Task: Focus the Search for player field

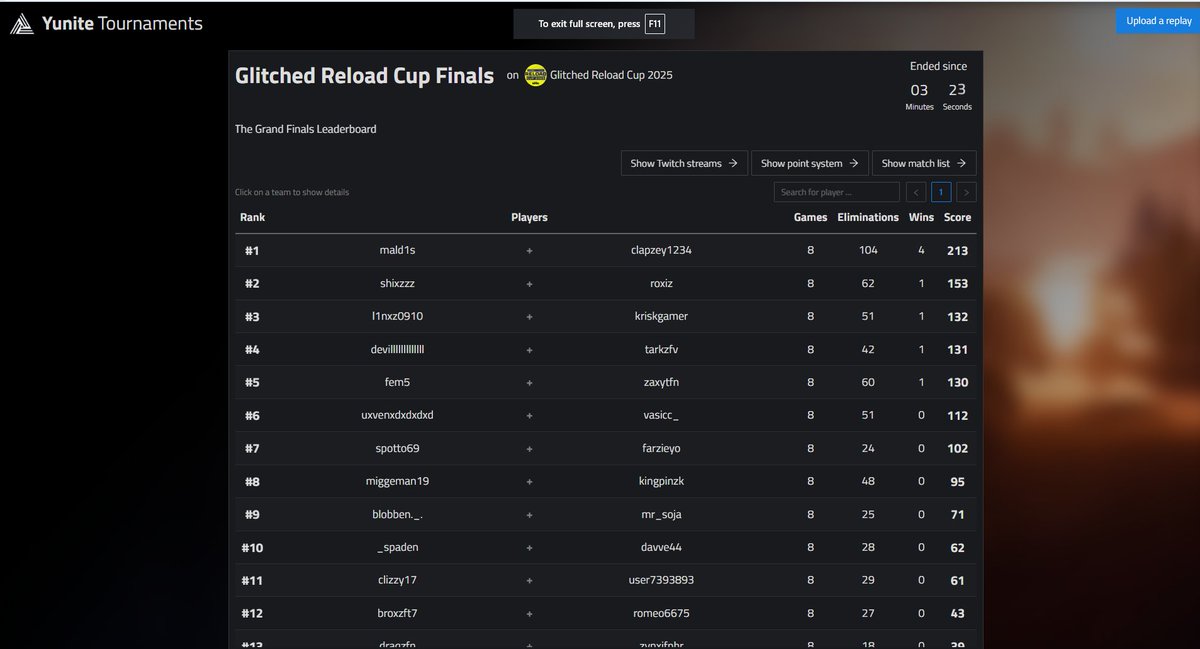Action: tap(836, 192)
